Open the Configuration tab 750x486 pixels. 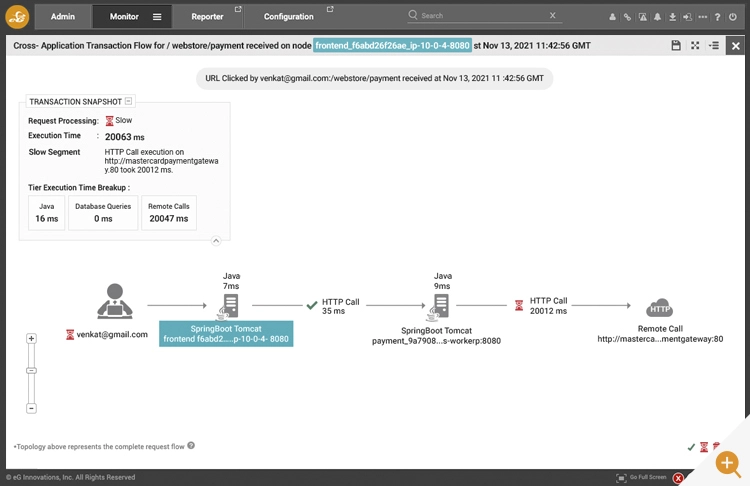pos(288,17)
